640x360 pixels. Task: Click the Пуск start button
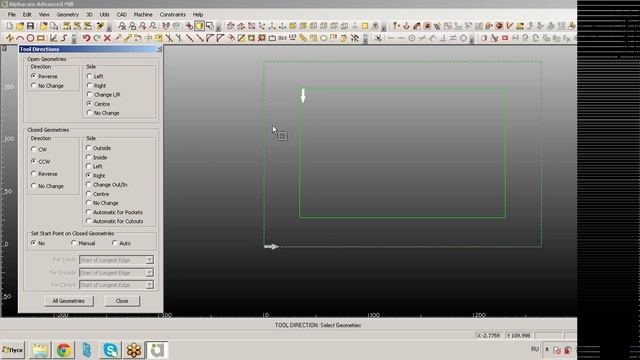pos(13,350)
